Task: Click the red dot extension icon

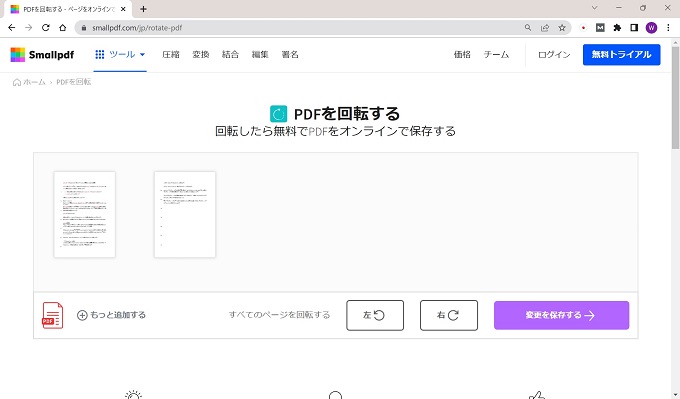Action: click(x=583, y=28)
